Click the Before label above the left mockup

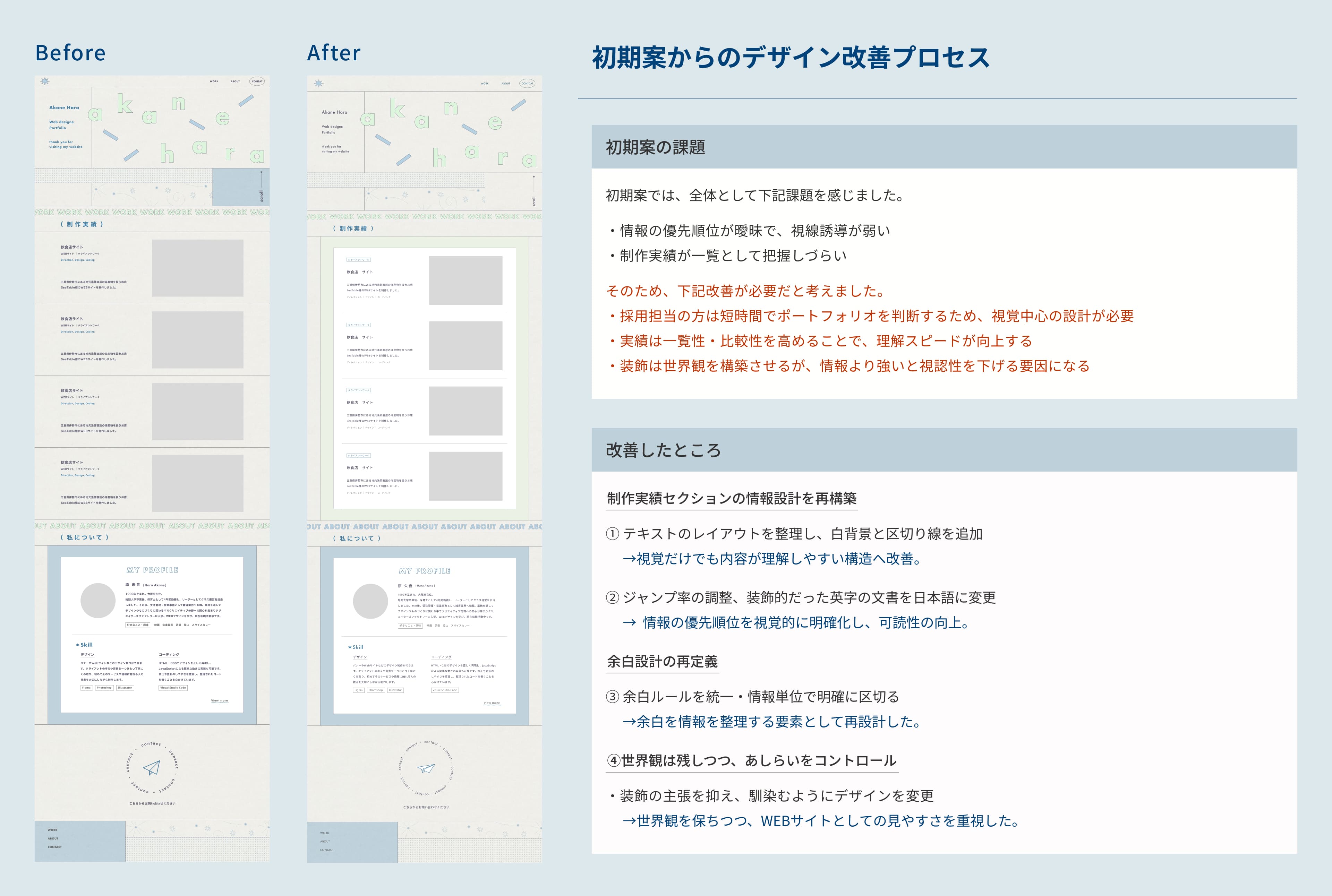click(70, 53)
